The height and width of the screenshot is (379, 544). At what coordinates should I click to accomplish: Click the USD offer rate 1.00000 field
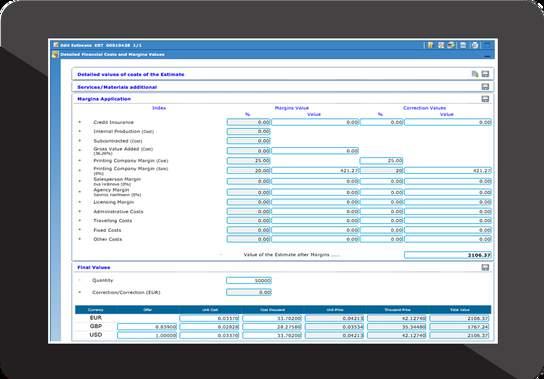147,335
